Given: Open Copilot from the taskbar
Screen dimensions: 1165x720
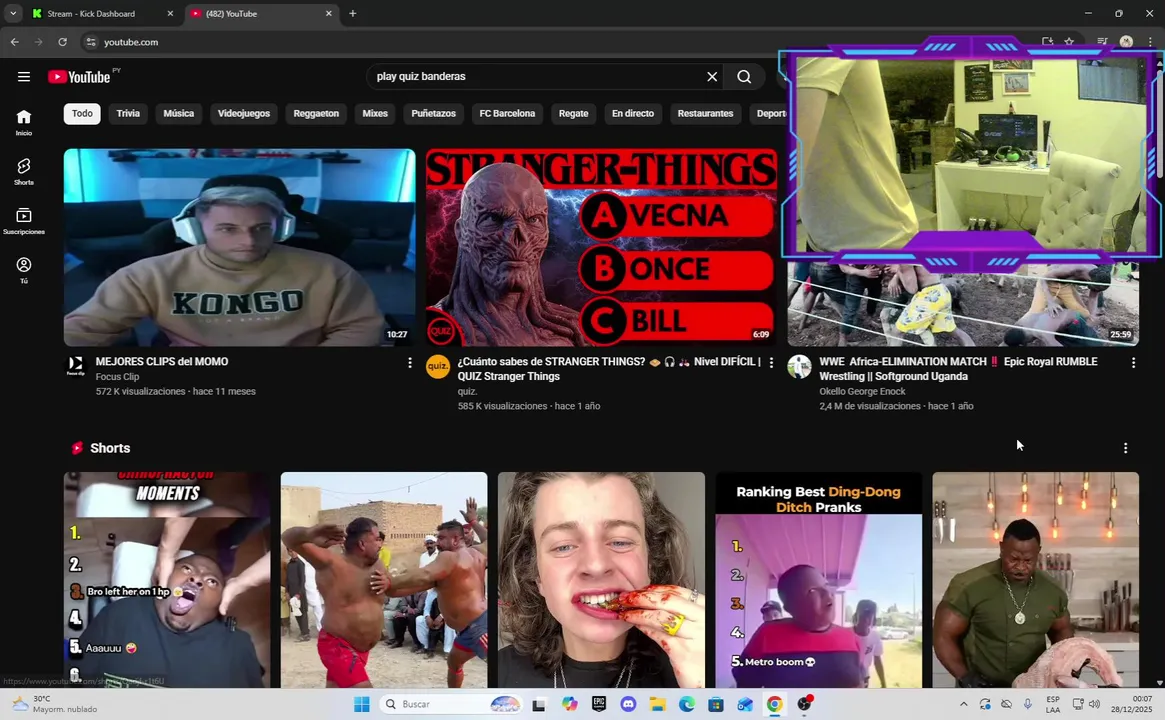Looking at the screenshot, I should click(x=569, y=704).
